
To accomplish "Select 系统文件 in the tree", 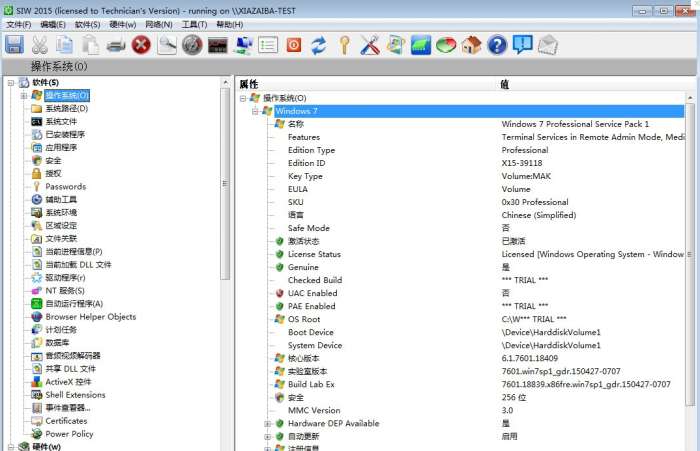I will click(x=61, y=121).
